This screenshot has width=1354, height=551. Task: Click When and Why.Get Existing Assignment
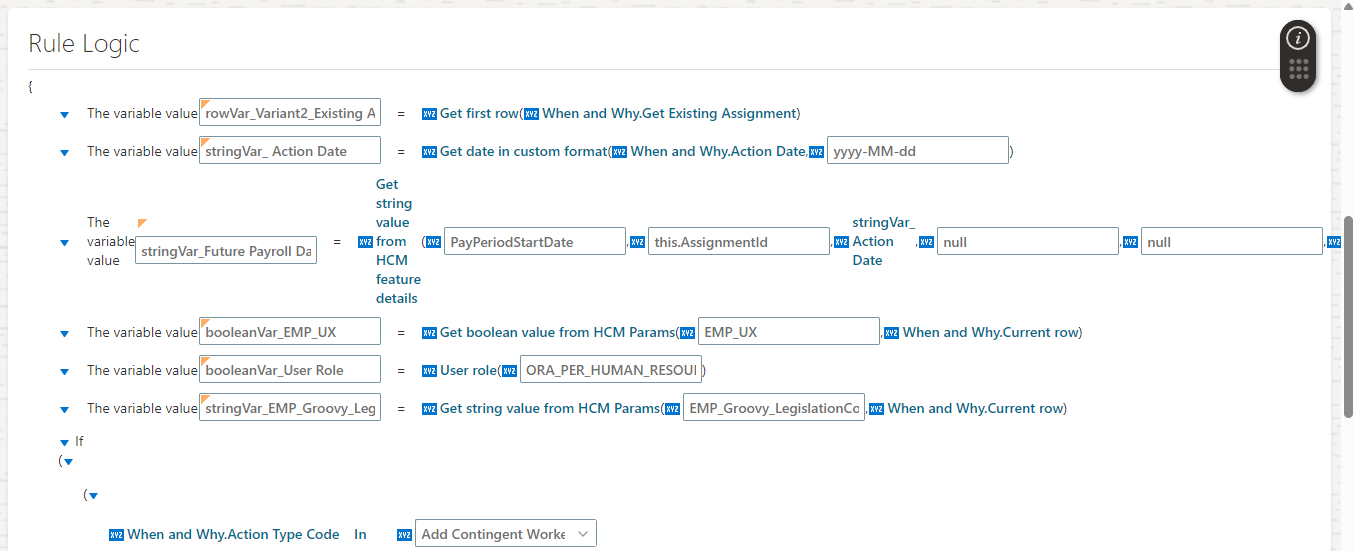tap(669, 113)
